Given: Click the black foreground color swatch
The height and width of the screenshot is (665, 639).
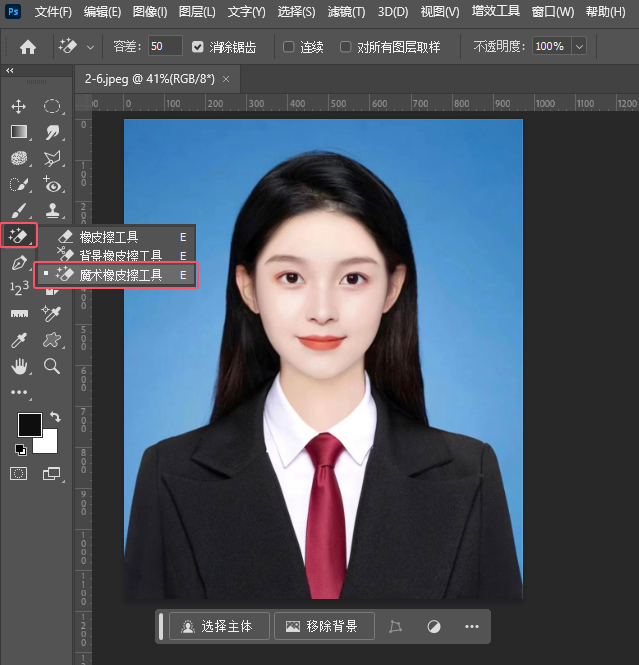Looking at the screenshot, I should click(28, 423).
